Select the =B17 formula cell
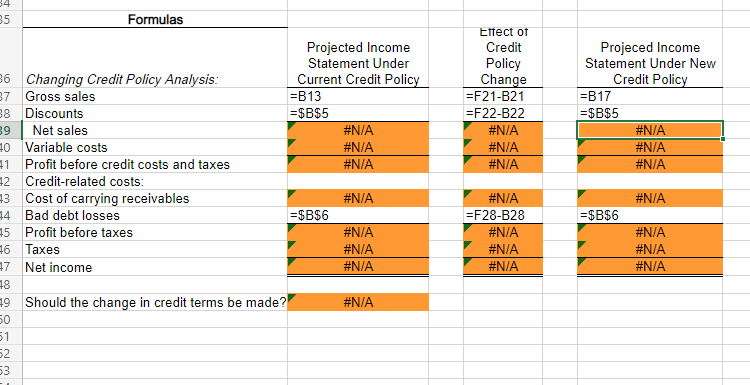The width and height of the screenshot is (750, 385). pos(650,96)
